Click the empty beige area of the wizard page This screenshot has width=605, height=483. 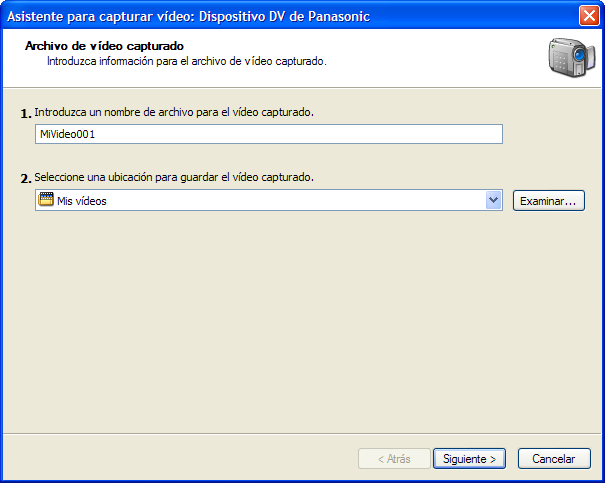pyautogui.click(x=300, y=320)
